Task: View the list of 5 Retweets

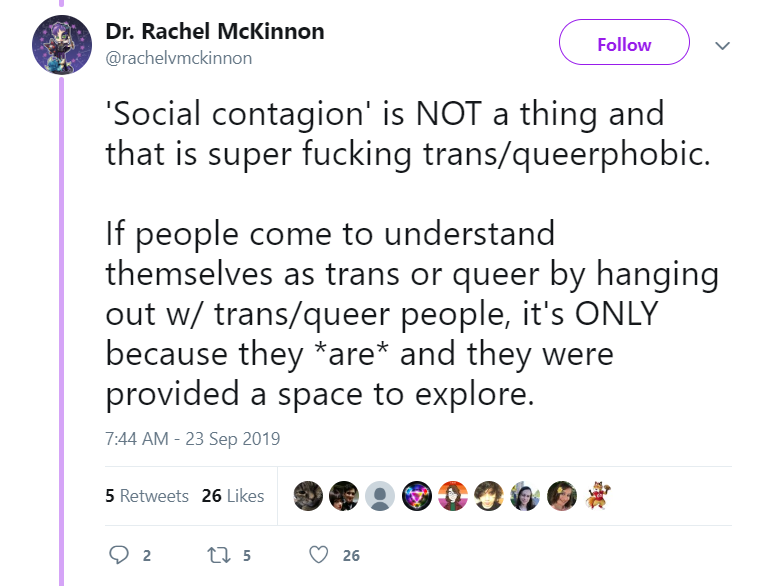Action: (147, 496)
